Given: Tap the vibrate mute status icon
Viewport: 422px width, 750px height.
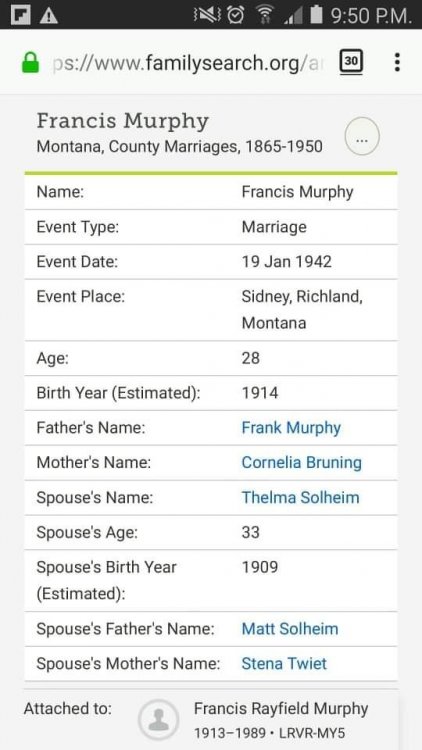Looking at the screenshot, I should click(x=208, y=15).
